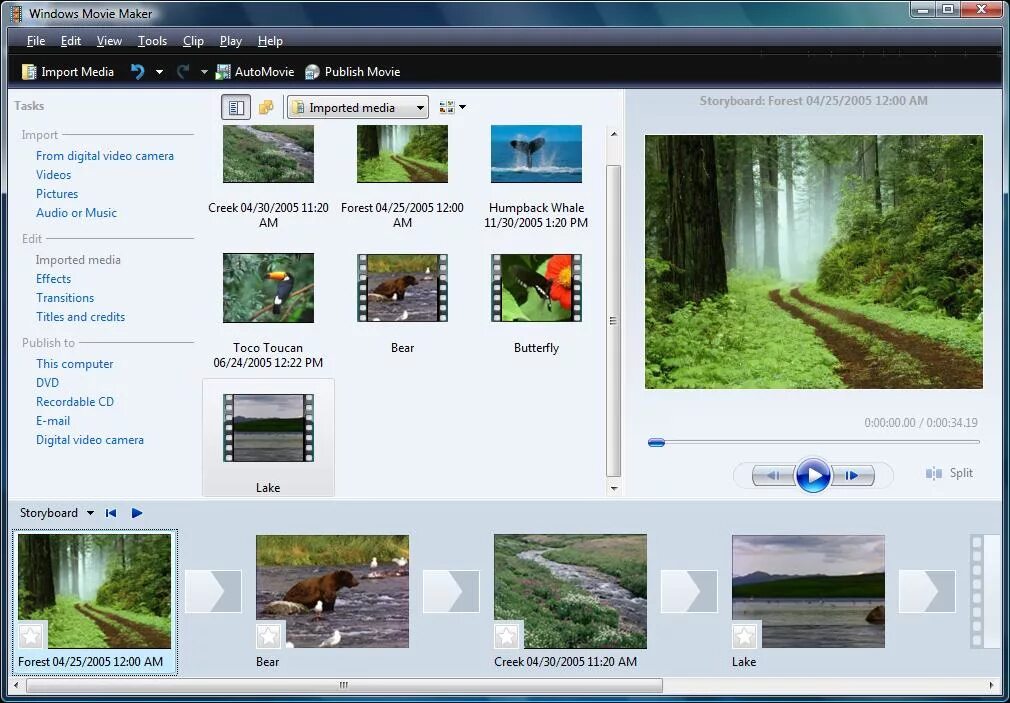Click the Split clip button
Viewport: 1010px width, 703px height.
[x=949, y=474]
